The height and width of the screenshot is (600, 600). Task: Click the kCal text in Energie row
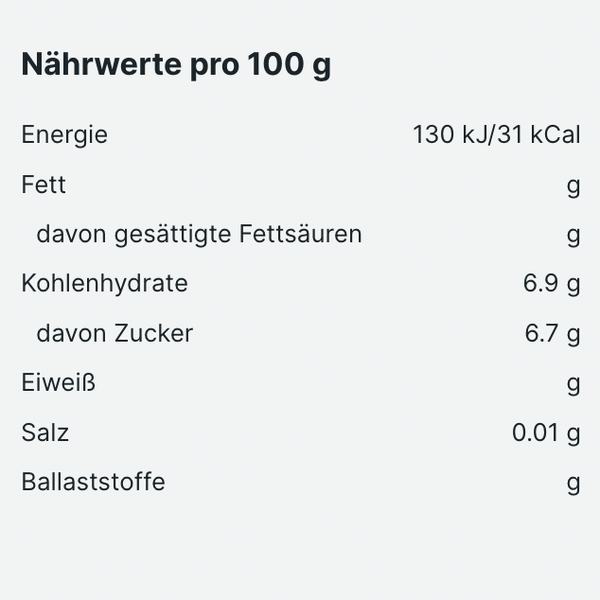[556, 135]
